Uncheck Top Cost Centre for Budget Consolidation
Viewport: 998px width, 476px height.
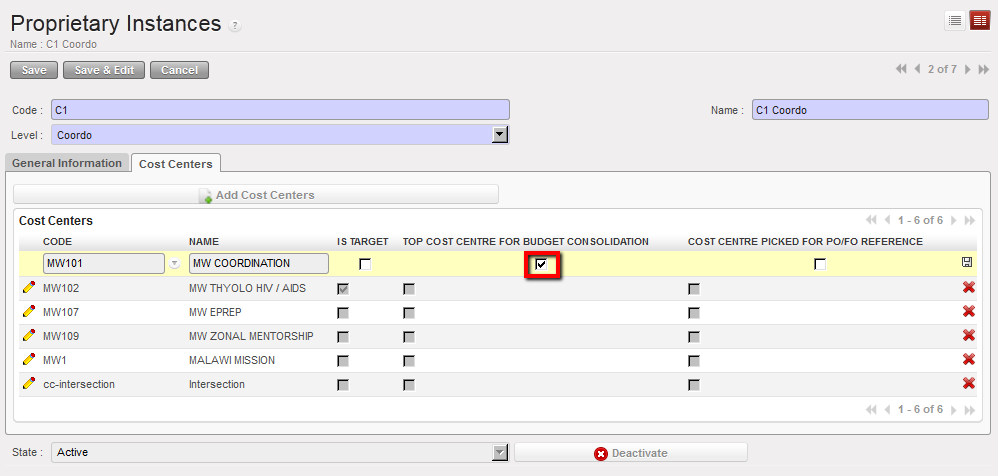(x=541, y=264)
